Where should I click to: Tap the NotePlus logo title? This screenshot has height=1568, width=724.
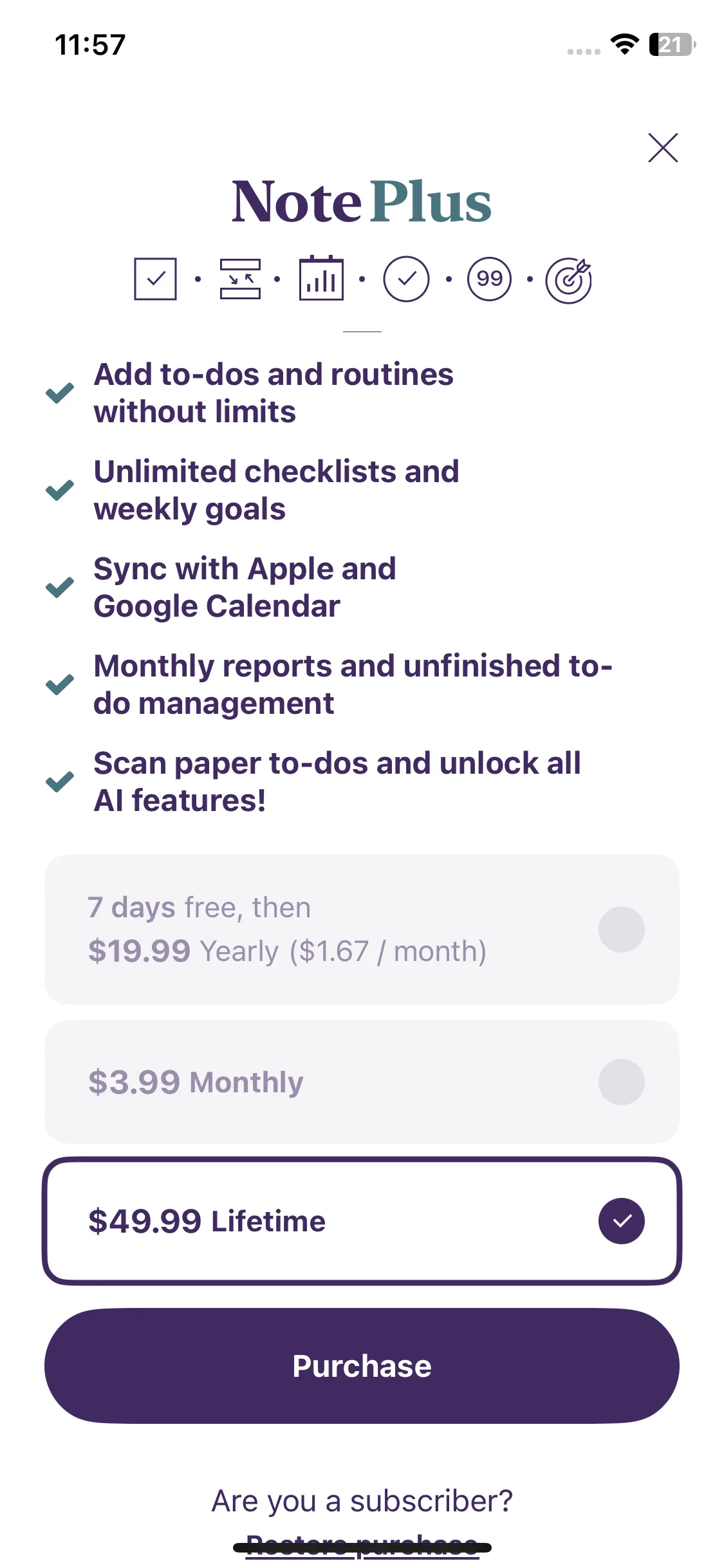coord(362,202)
